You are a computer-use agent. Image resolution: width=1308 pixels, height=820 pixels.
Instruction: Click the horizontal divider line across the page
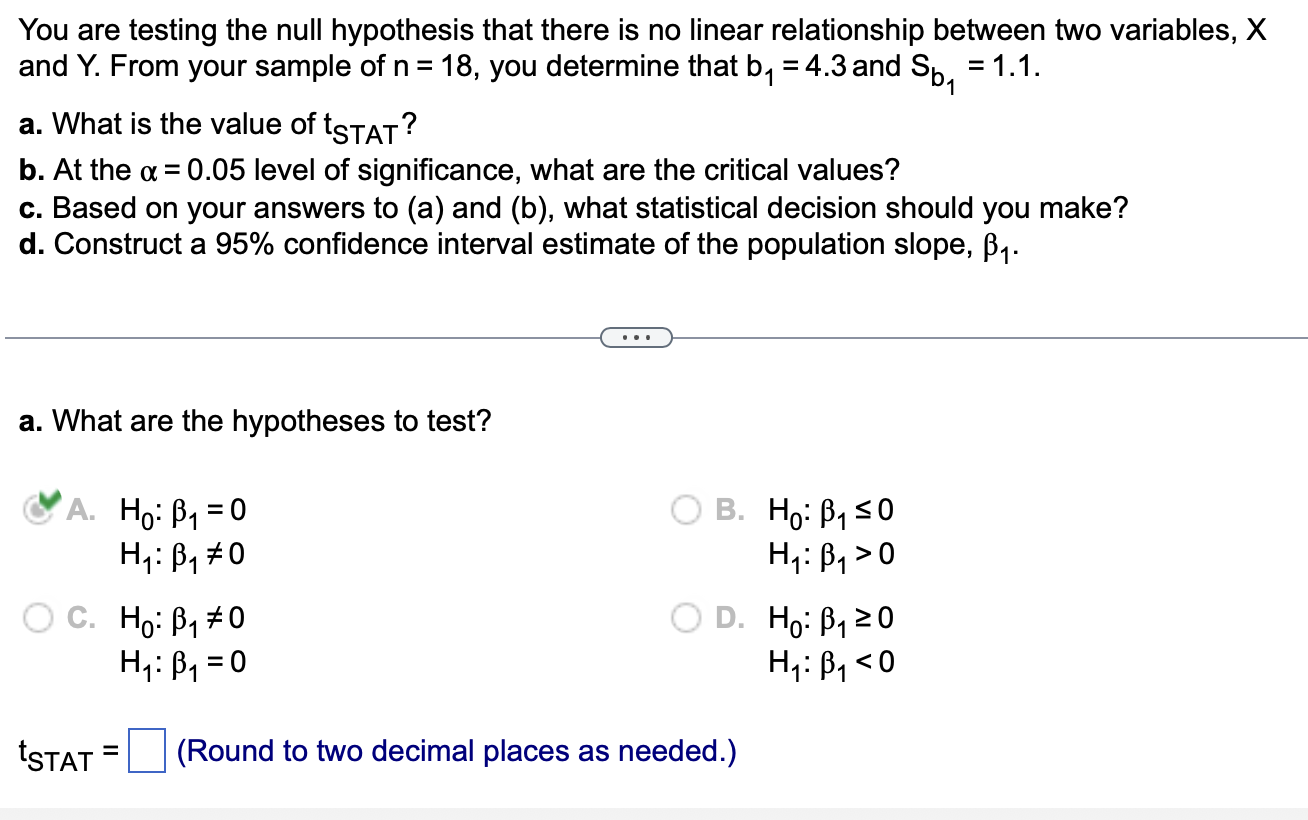(x=300, y=337)
